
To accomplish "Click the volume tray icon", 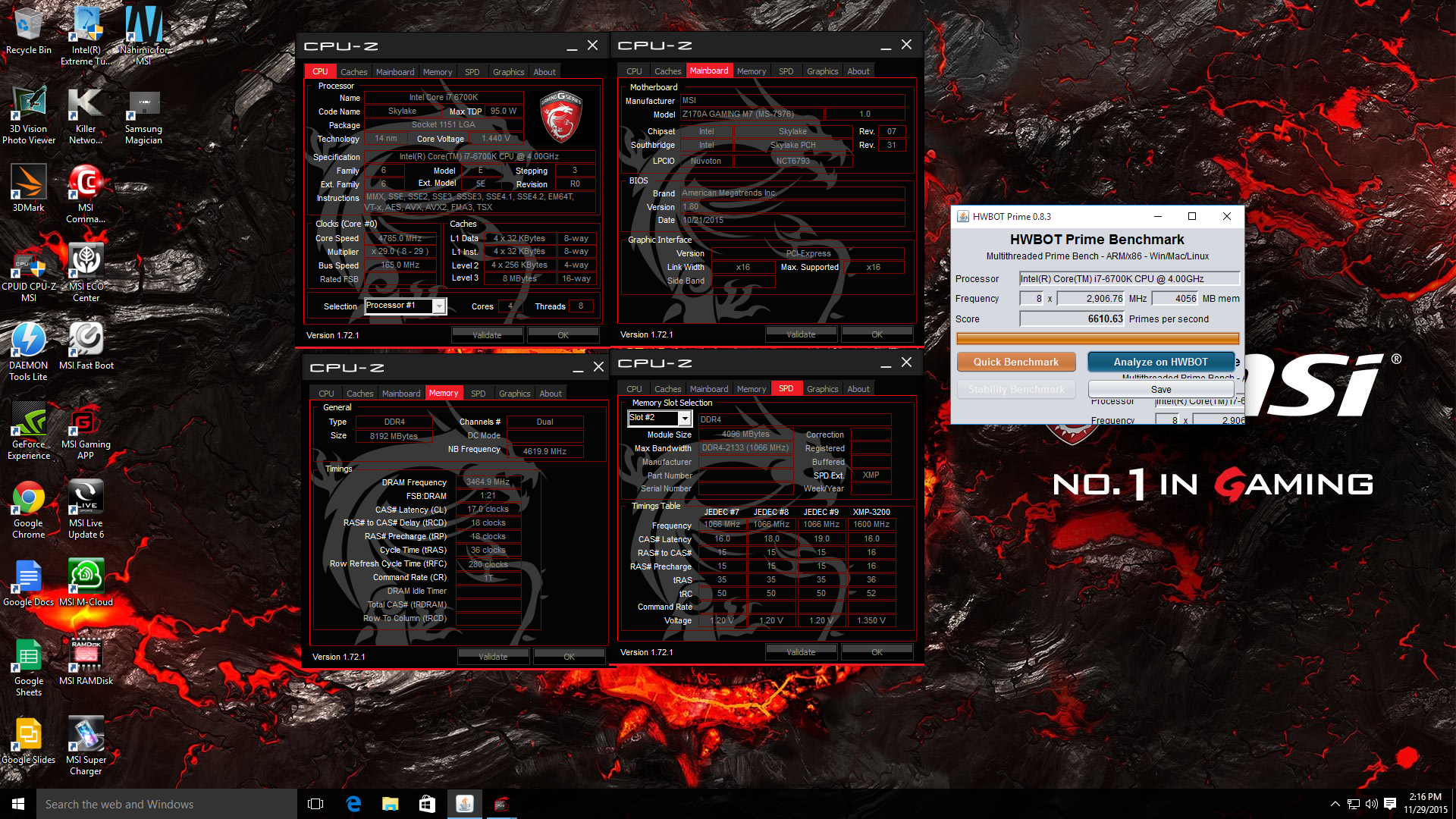I will pyautogui.click(x=1371, y=804).
